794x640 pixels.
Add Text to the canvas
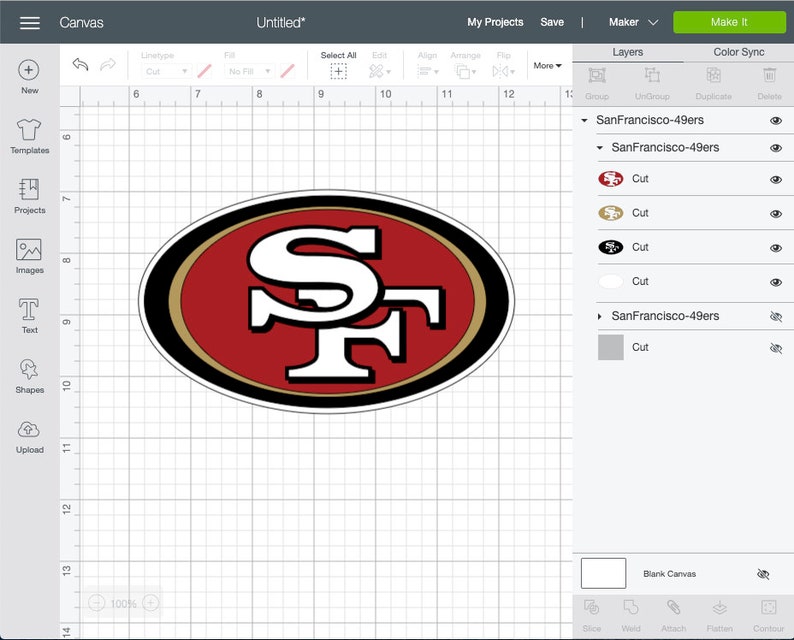tap(29, 316)
